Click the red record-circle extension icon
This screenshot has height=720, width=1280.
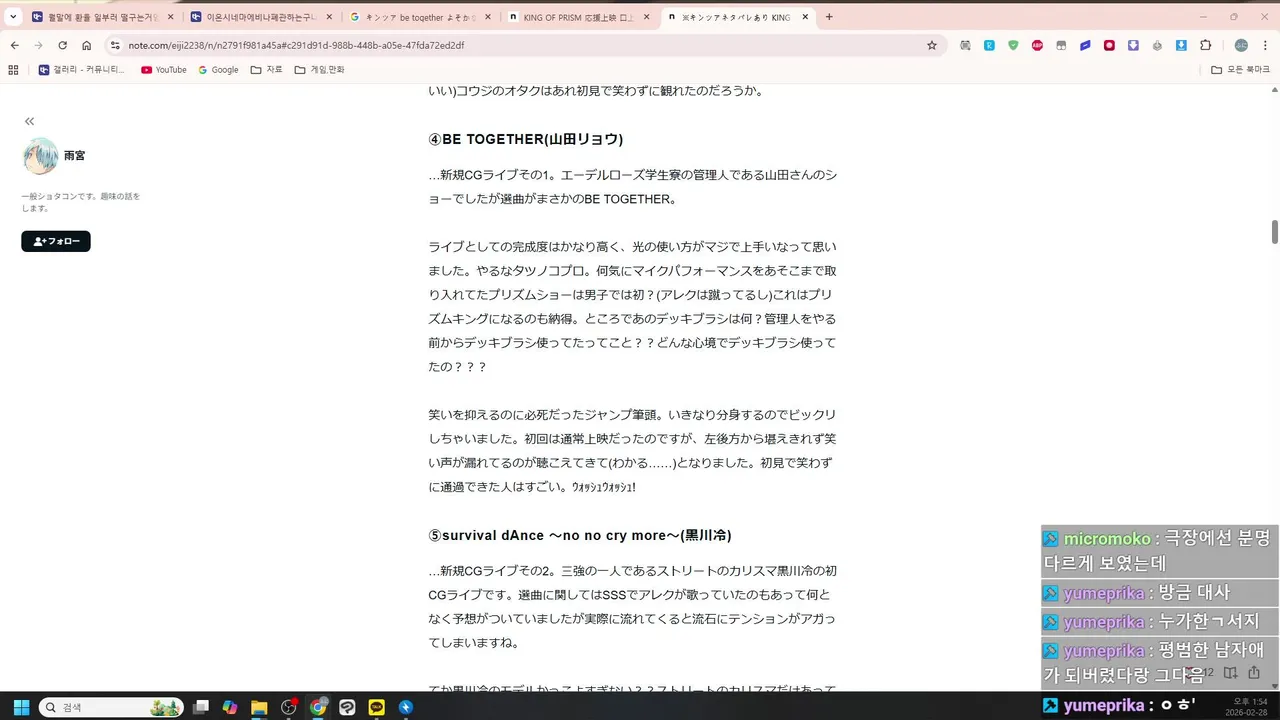pos(1109,45)
